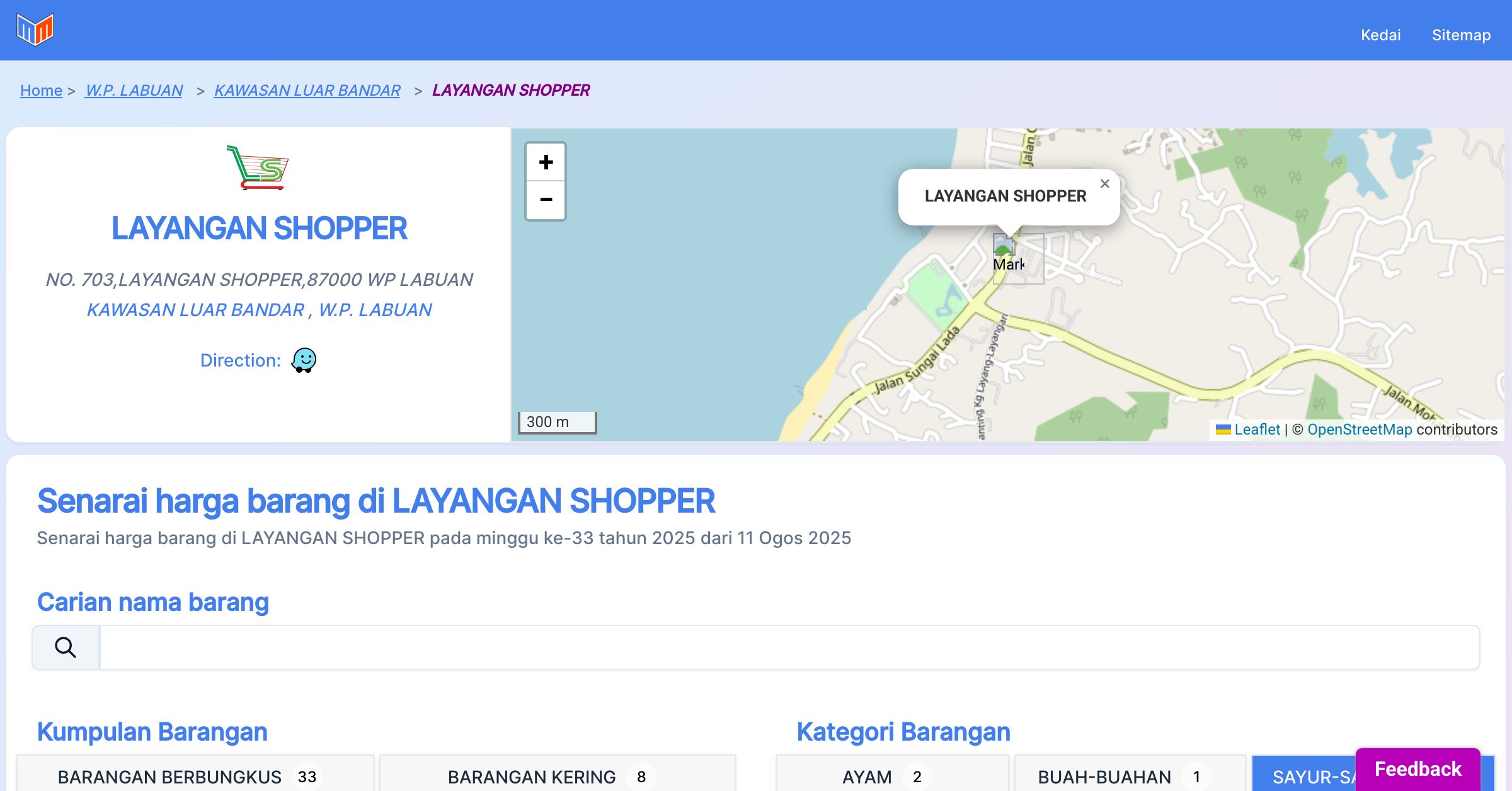Open the Leaflet attribution link
This screenshot has width=1512, height=791.
[x=1257, y=430]
